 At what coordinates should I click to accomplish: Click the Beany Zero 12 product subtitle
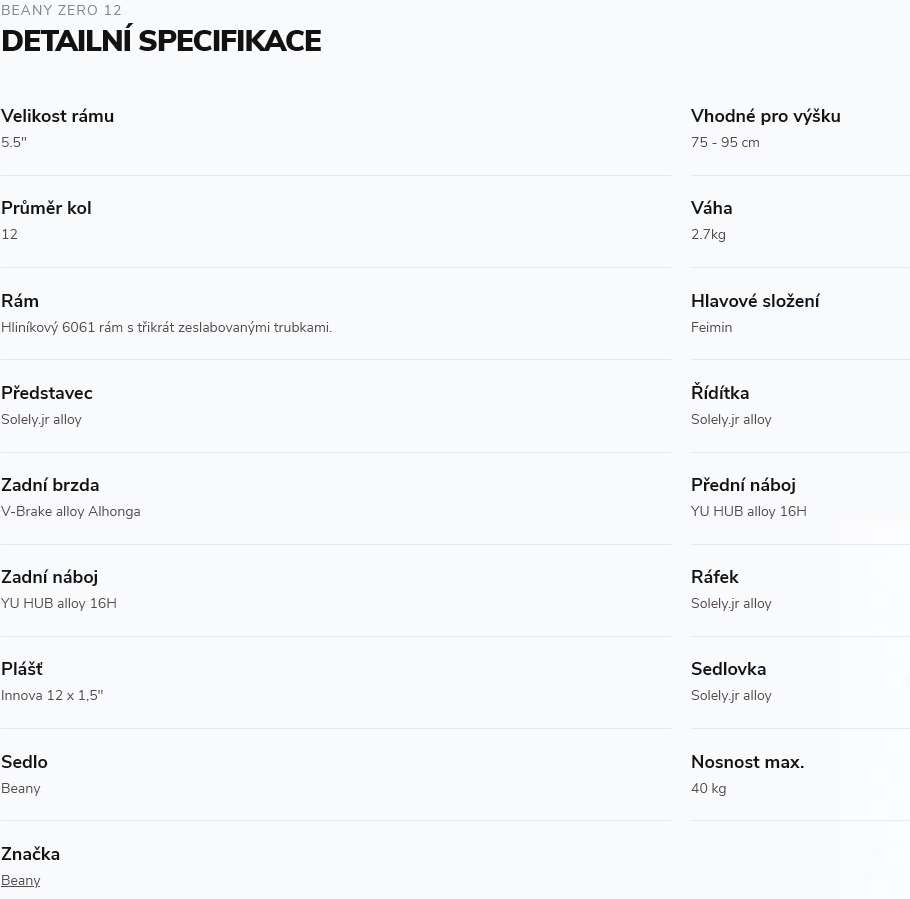click(x=62, y=10)
